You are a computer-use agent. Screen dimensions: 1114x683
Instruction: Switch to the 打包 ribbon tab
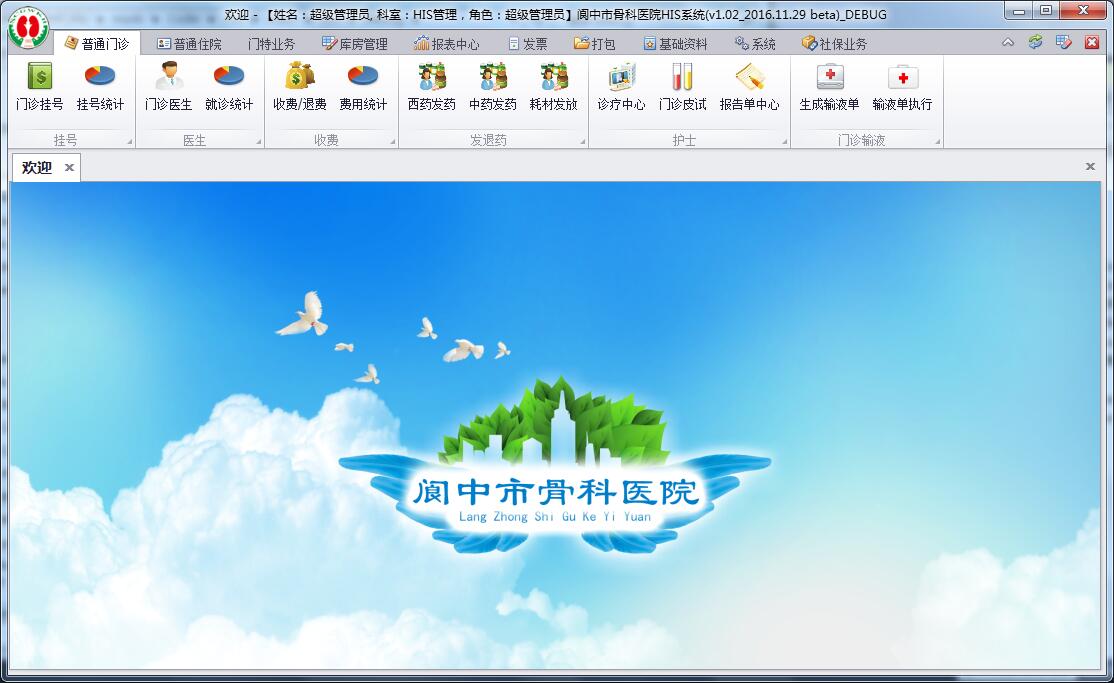(594, 44)
